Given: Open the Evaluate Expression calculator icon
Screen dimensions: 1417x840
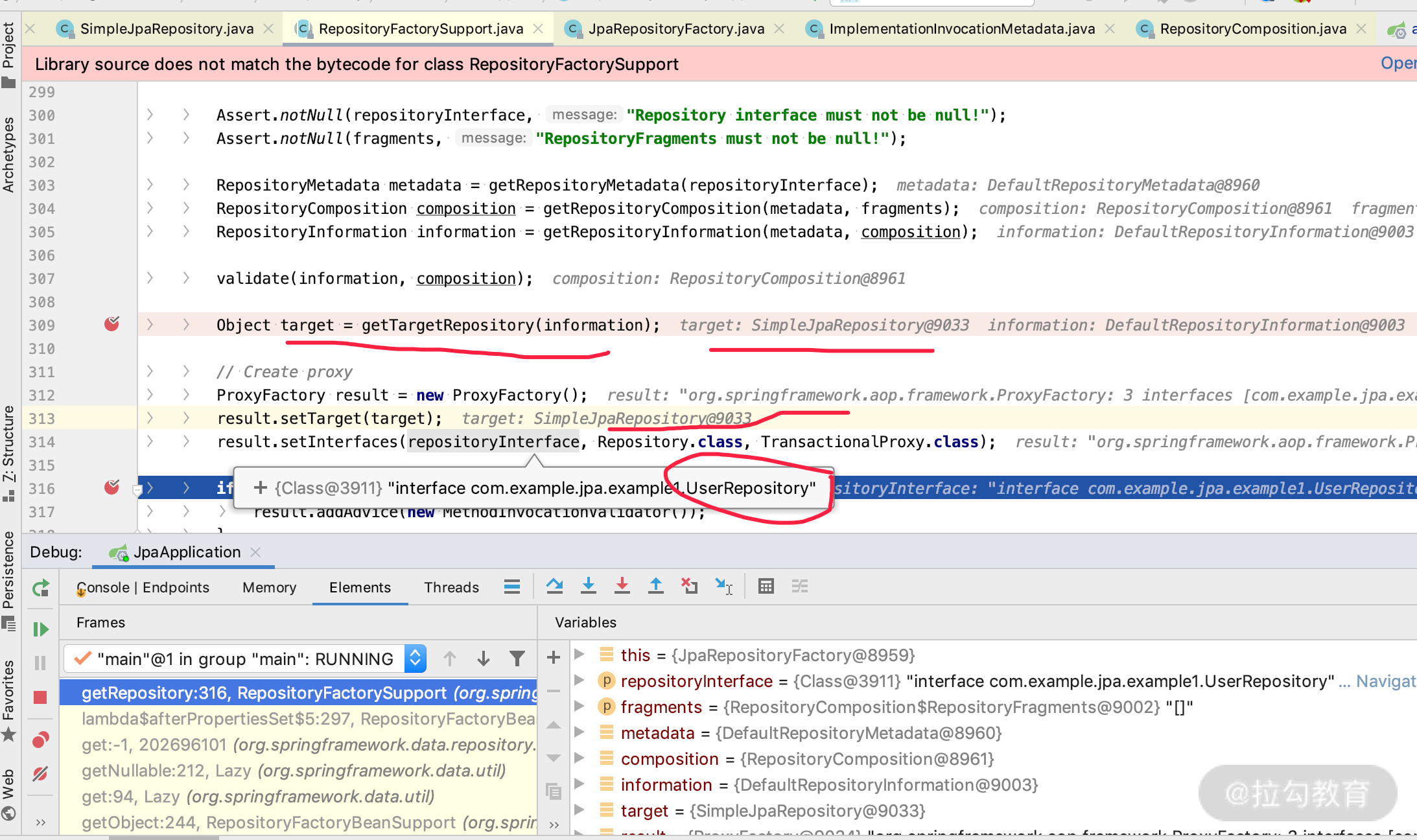Looking at the screenshot, I should 766,586.
